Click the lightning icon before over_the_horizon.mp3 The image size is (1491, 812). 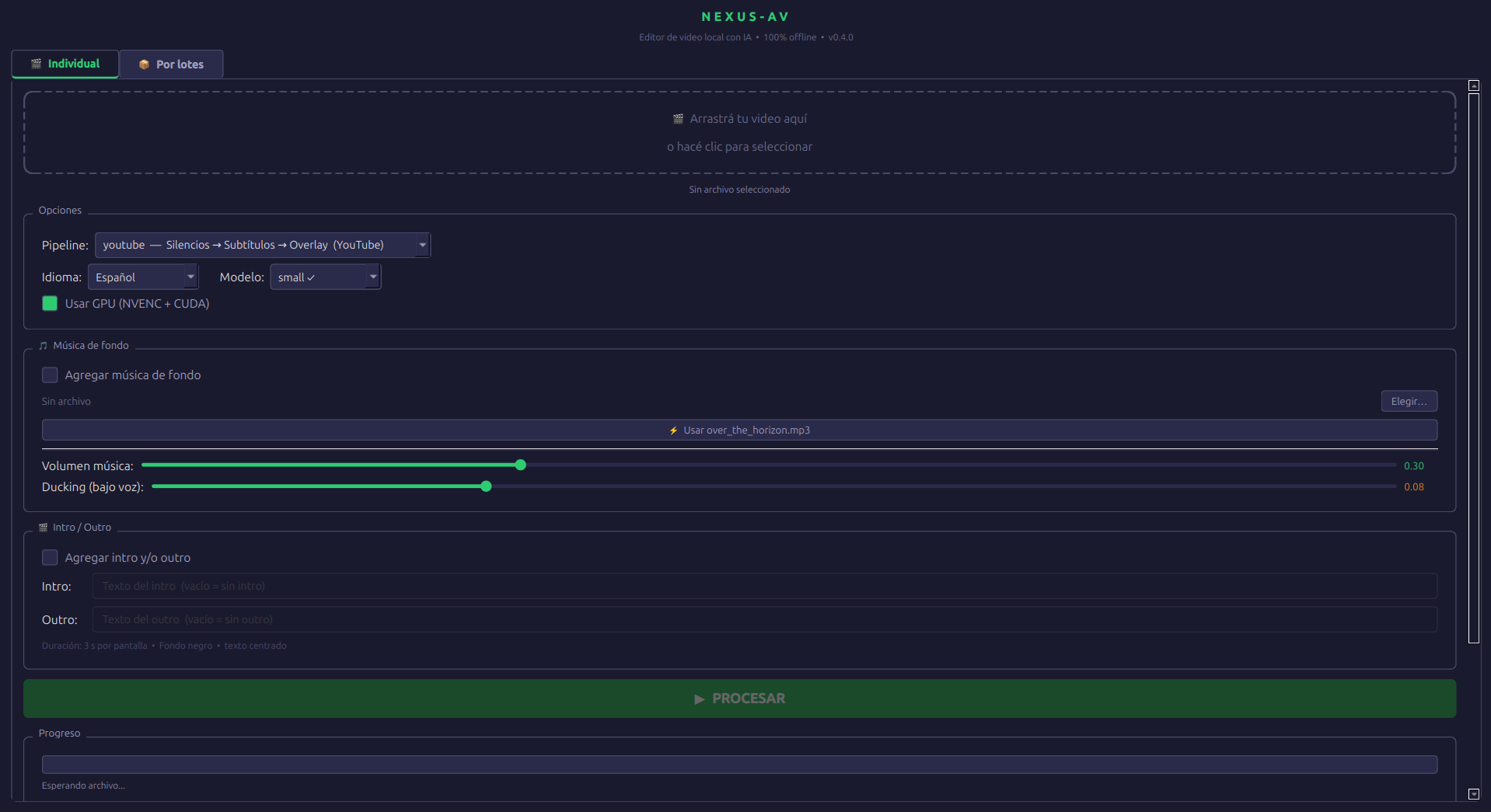click(673, 430)
